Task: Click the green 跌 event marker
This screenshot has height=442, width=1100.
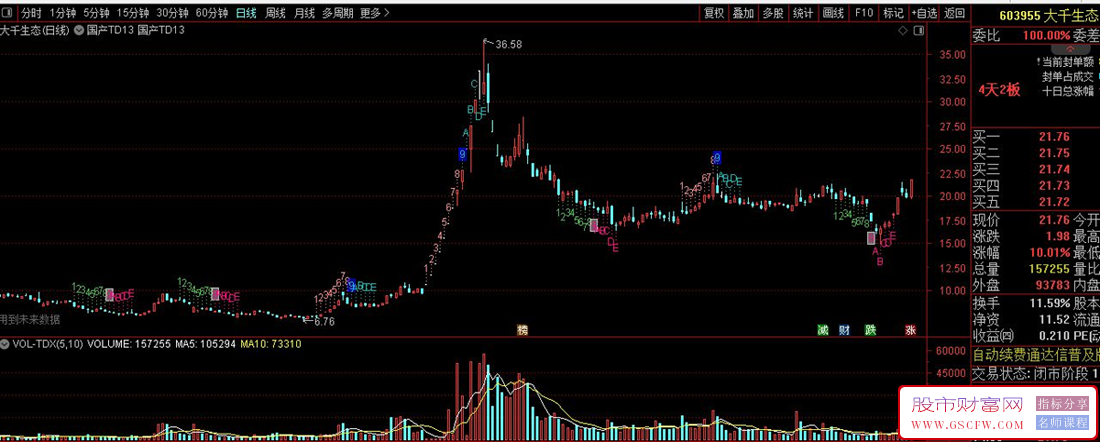Action: (871, 330)
